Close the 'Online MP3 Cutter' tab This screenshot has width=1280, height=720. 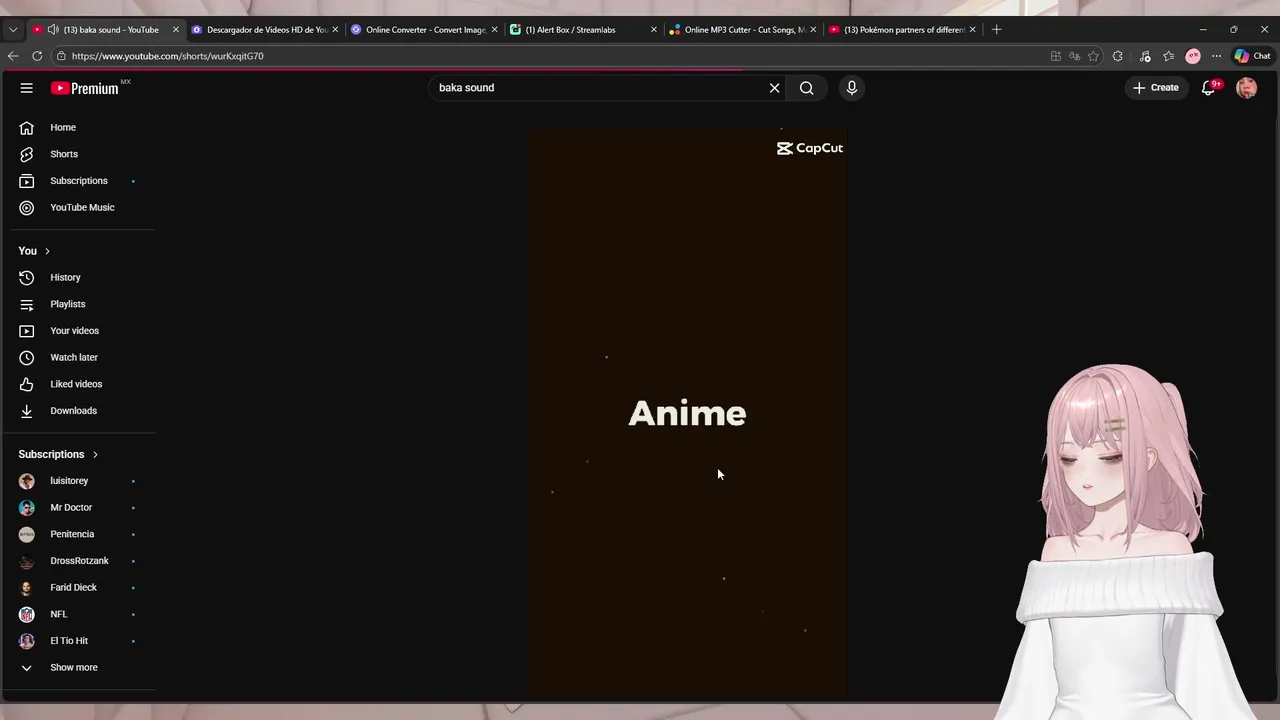click(813, 30)
